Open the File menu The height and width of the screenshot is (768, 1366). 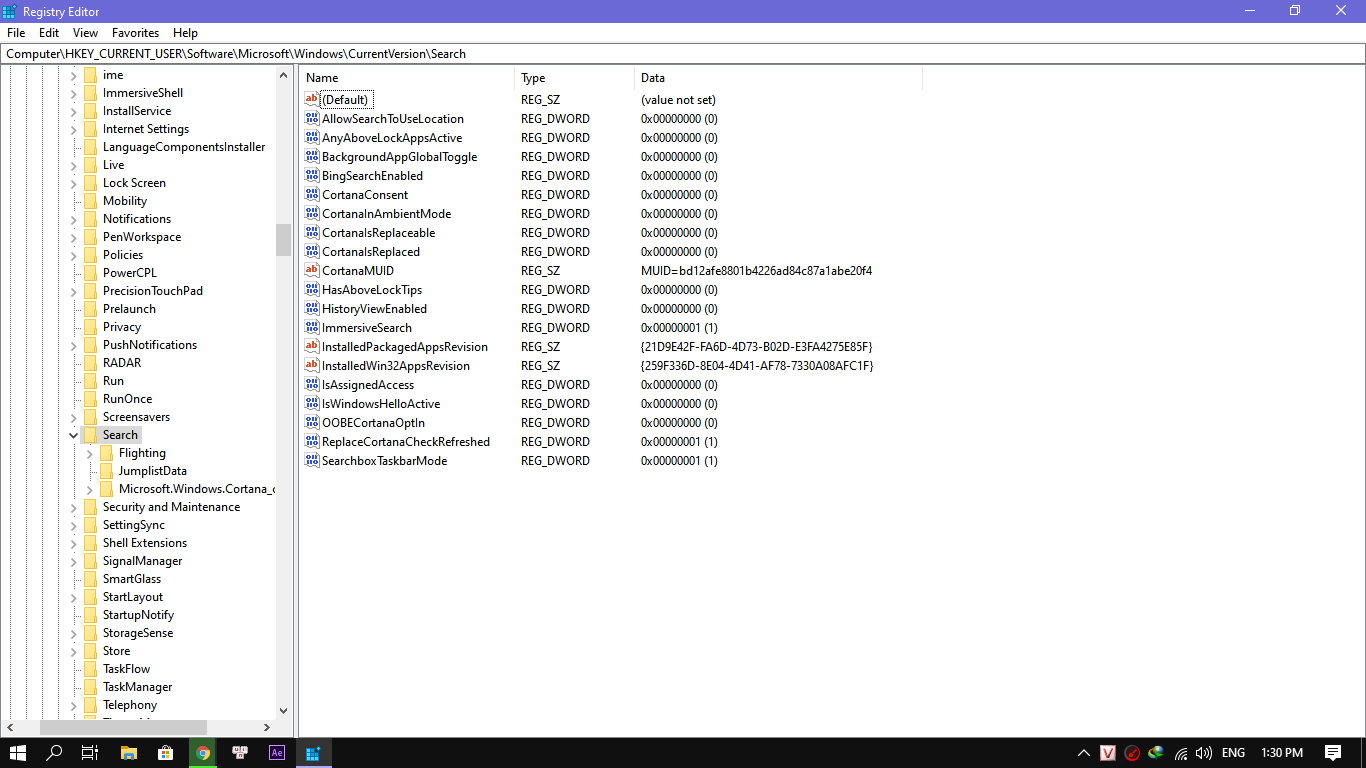point(16,33)
